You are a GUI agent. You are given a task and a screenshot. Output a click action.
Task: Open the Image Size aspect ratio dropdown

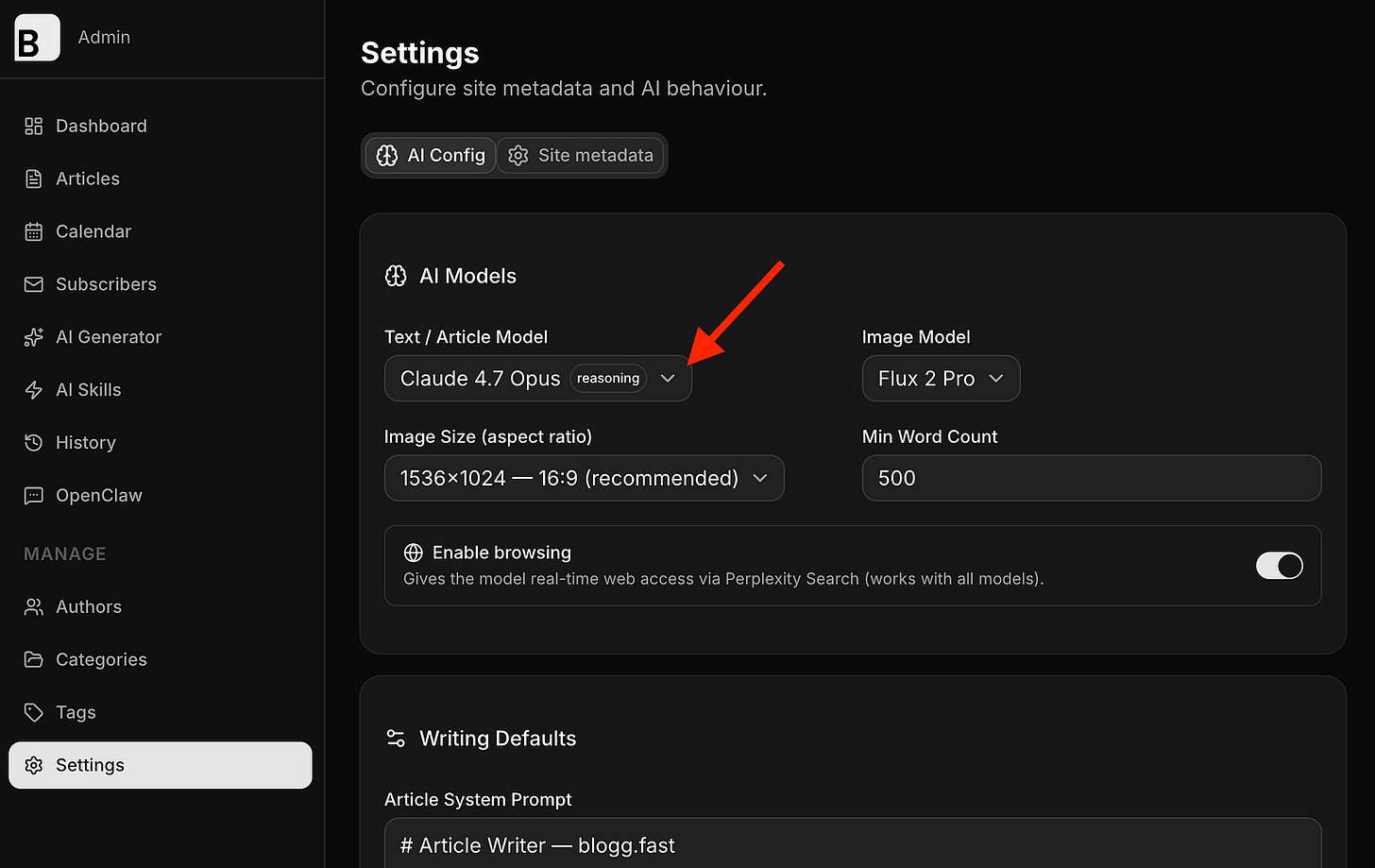coord(584,478)
